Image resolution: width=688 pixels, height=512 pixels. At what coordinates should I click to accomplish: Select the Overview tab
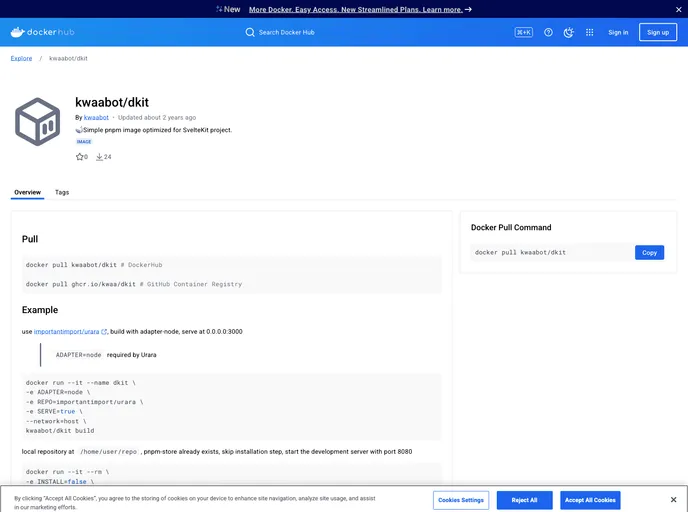pyautogui.click(x=27, y=192)
